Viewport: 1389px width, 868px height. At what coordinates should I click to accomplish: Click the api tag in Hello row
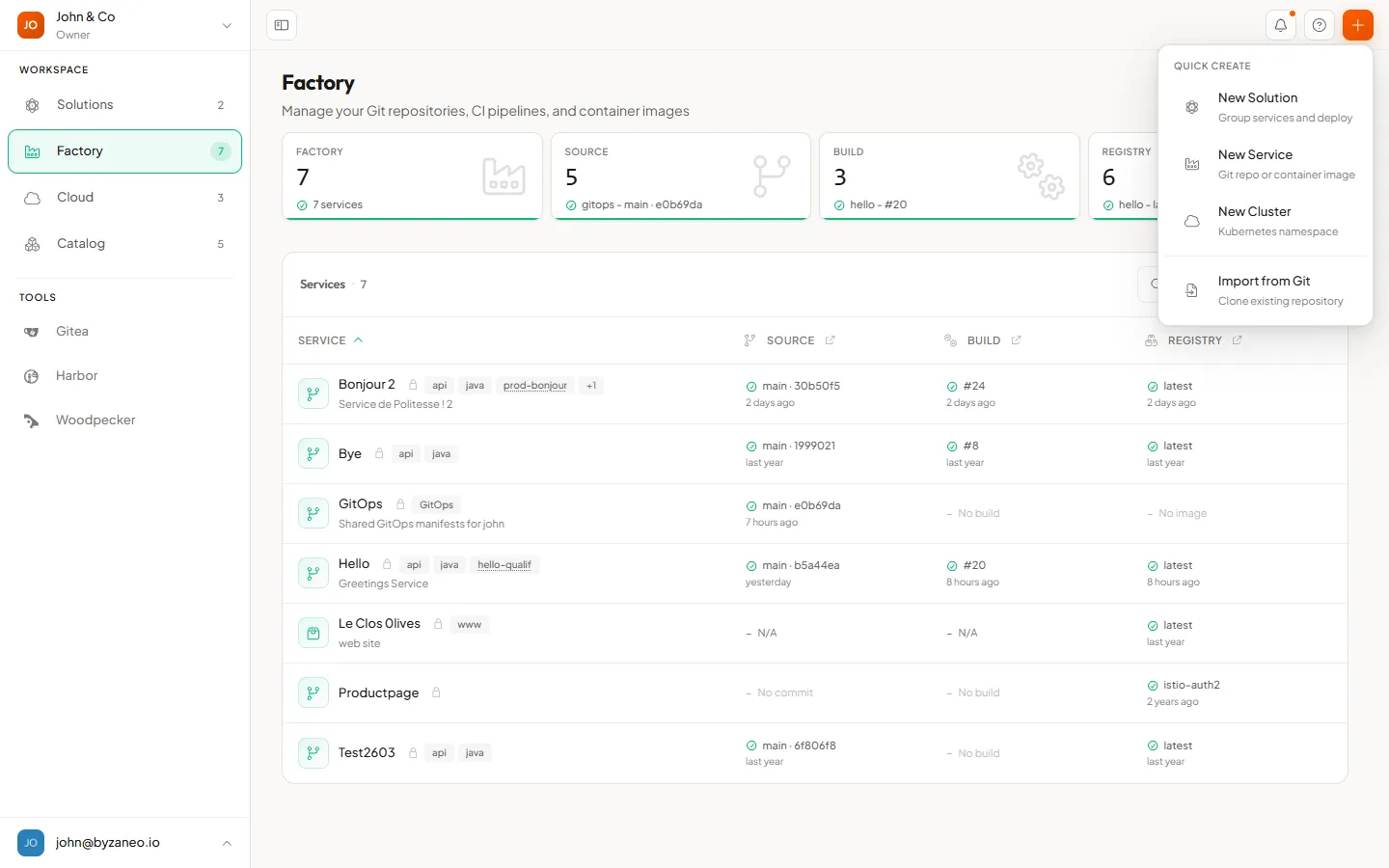pos(414,565)
